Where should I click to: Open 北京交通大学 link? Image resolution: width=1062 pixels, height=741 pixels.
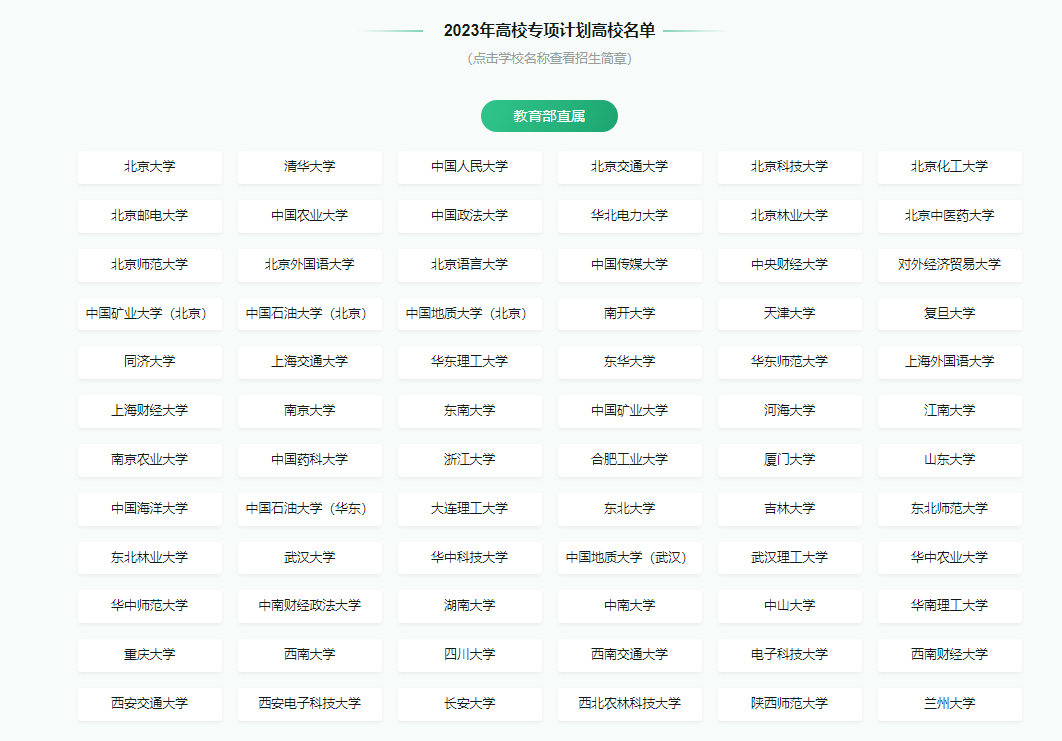pos(629,167)
